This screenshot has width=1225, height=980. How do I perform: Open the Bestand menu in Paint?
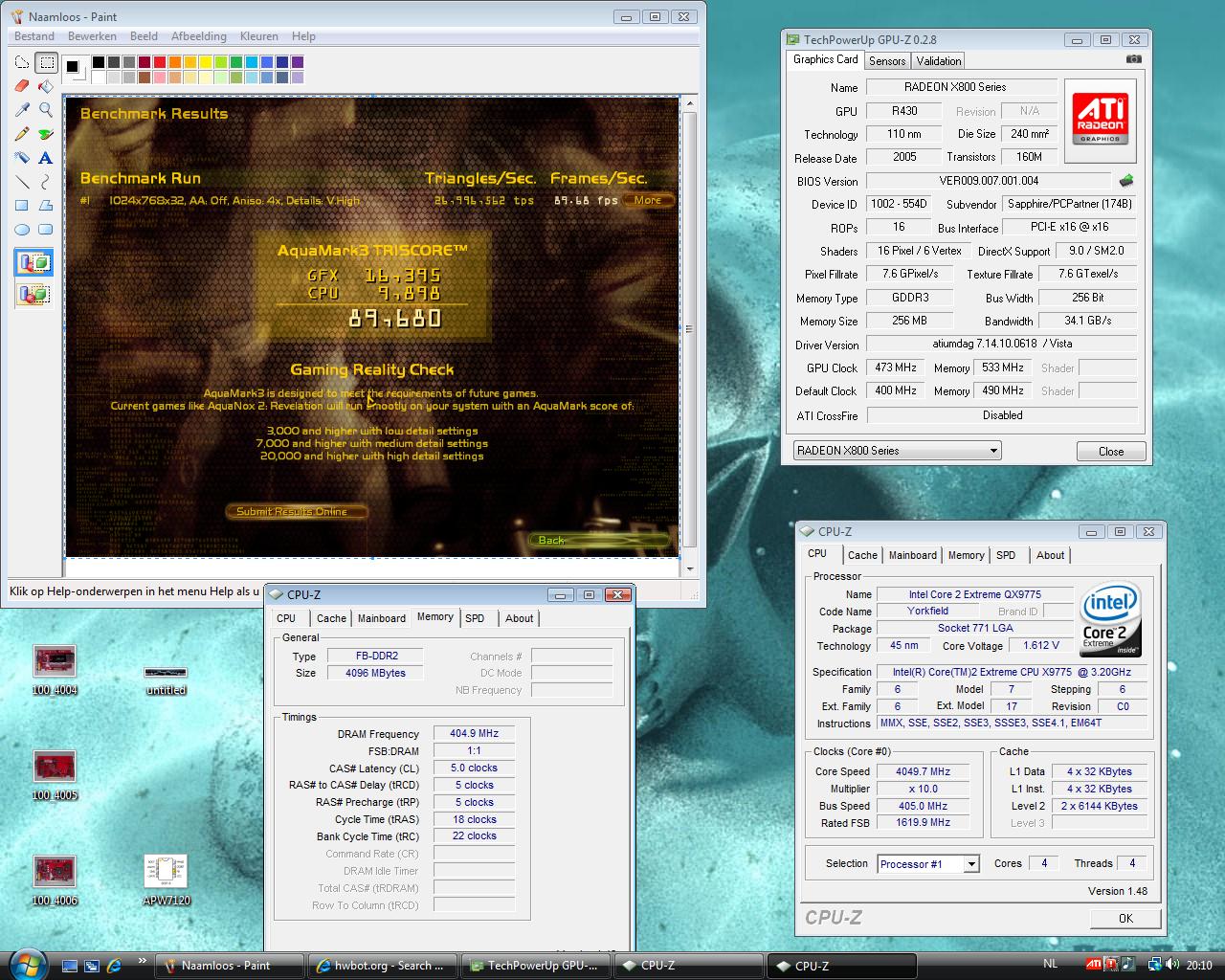click(x=34, y=36)
